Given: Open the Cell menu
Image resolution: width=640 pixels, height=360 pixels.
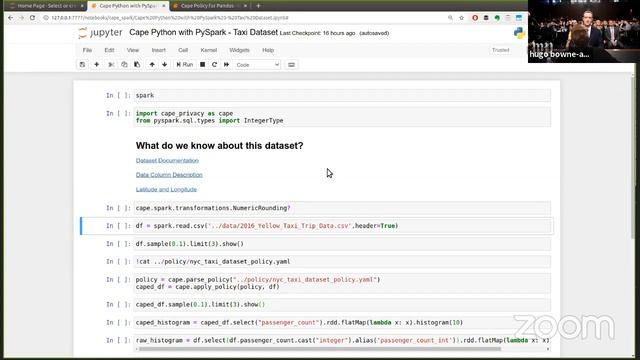Looking at the screenshot, I should 183,50.
